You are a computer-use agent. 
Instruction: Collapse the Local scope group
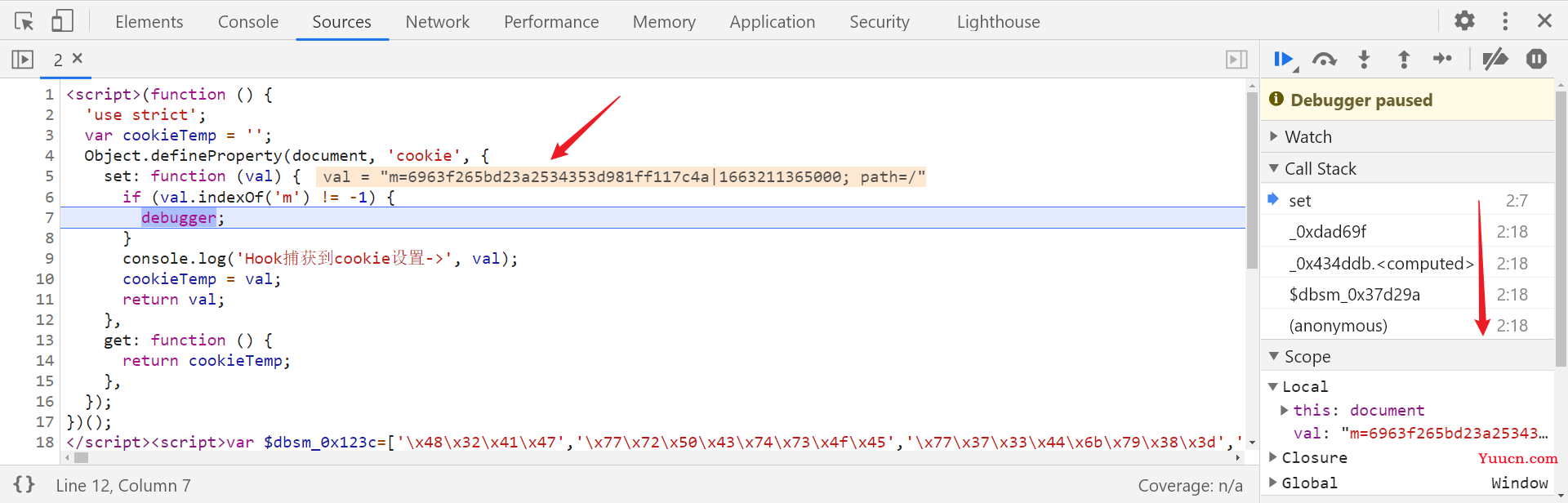pyautogui.click(x=1273, y=386)
